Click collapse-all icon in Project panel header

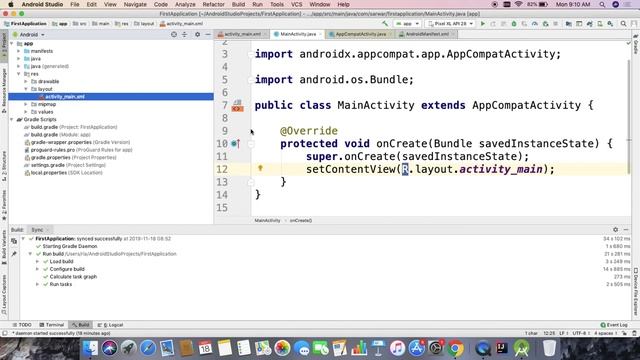click(x=184, y=35)
